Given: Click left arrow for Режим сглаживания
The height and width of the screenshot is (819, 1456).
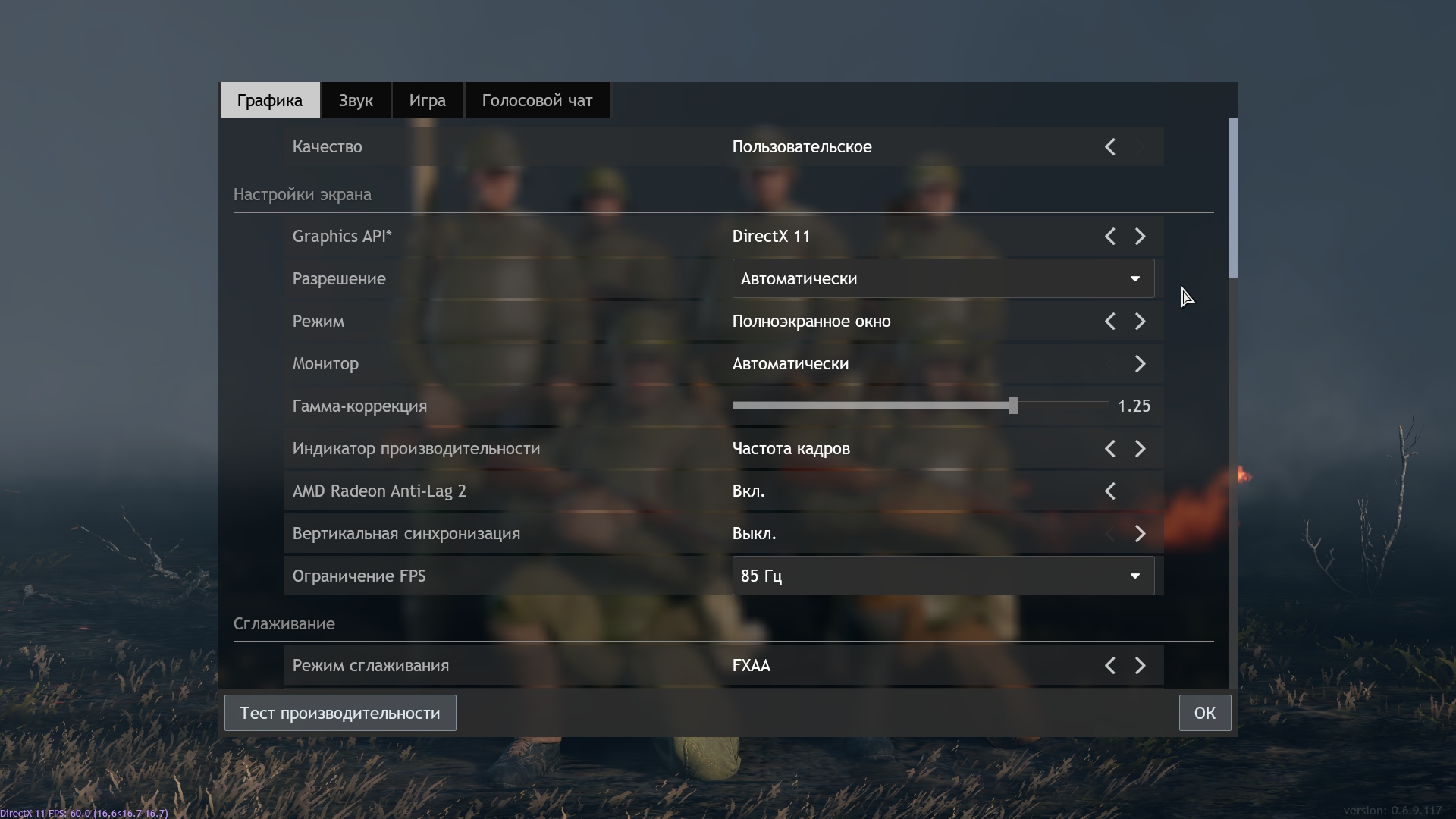Looking at the screenshot, I should pos(1109,666).
